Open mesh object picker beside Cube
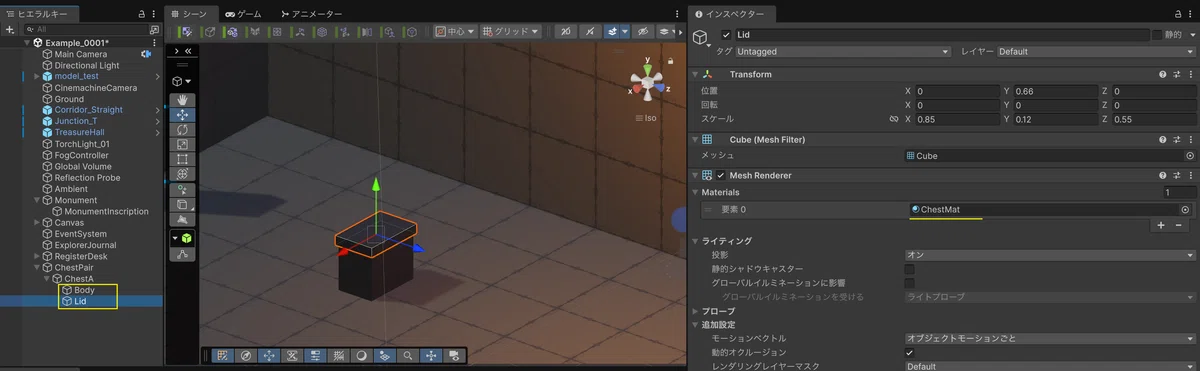The height and width of the screenshot is (371, 1200). (x=1190, y=156)
